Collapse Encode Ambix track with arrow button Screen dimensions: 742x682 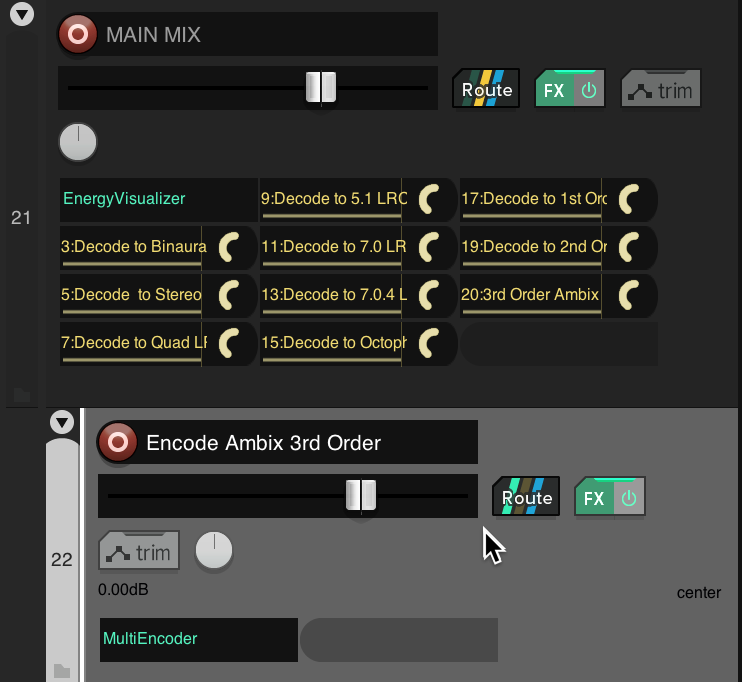point(62,422)
